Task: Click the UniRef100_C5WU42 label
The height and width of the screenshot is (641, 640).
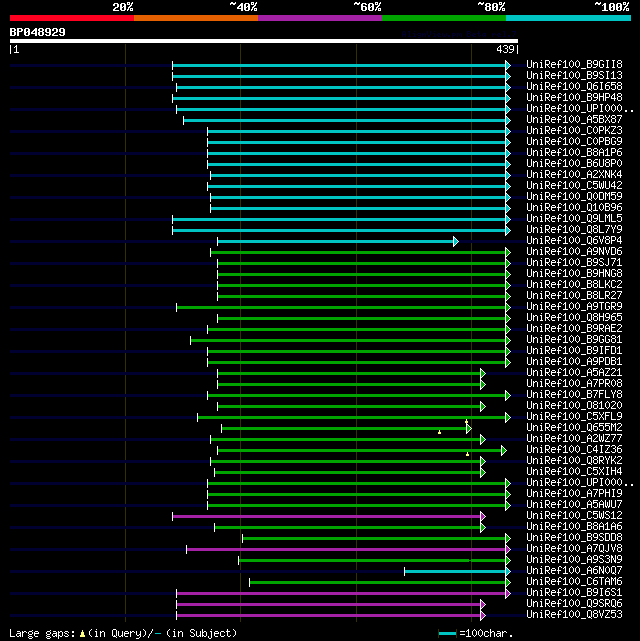Action: pyautogui.click(x=574, y=186)
